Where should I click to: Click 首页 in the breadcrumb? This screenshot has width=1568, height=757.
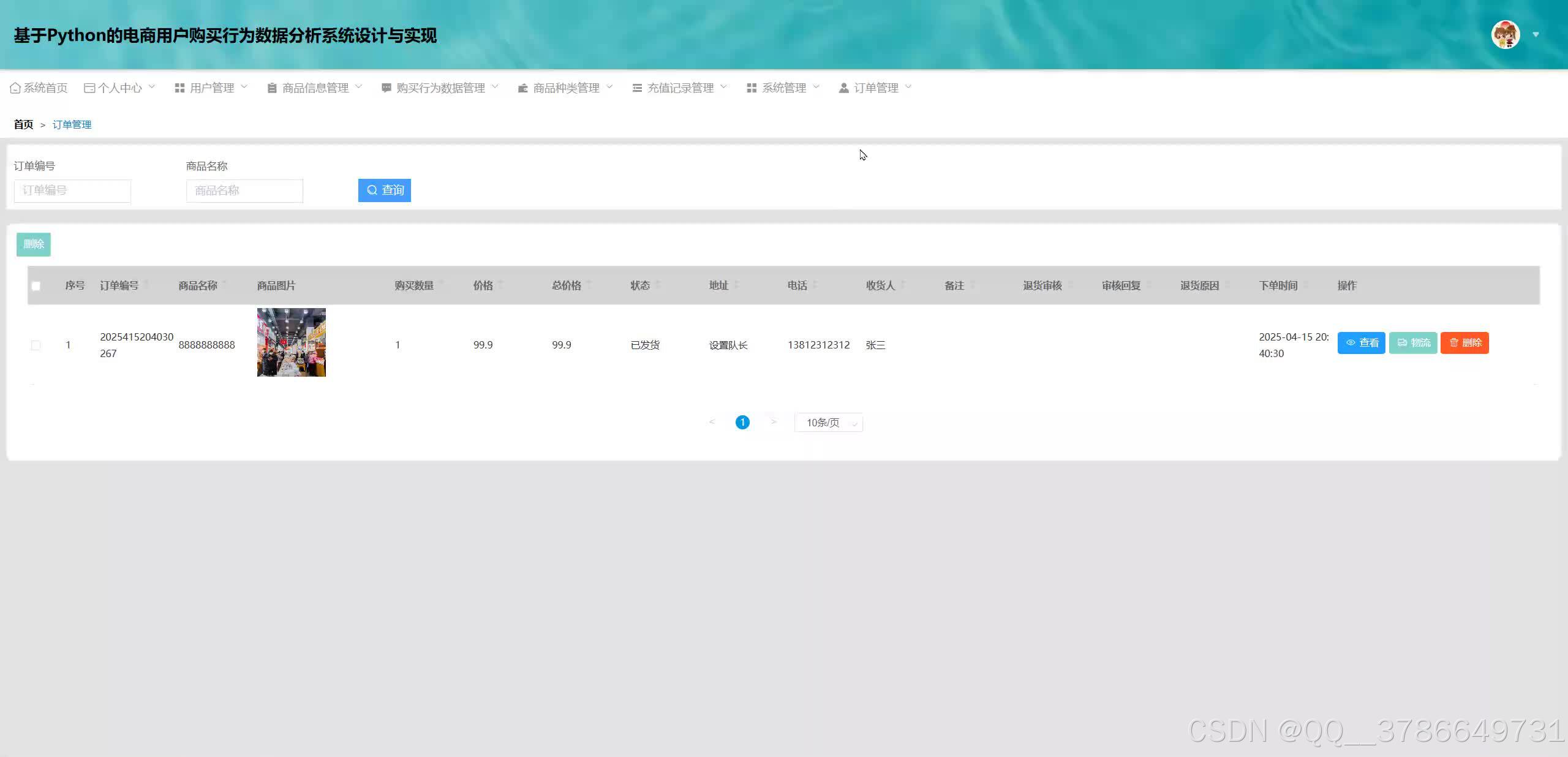(x=23, y=125)
